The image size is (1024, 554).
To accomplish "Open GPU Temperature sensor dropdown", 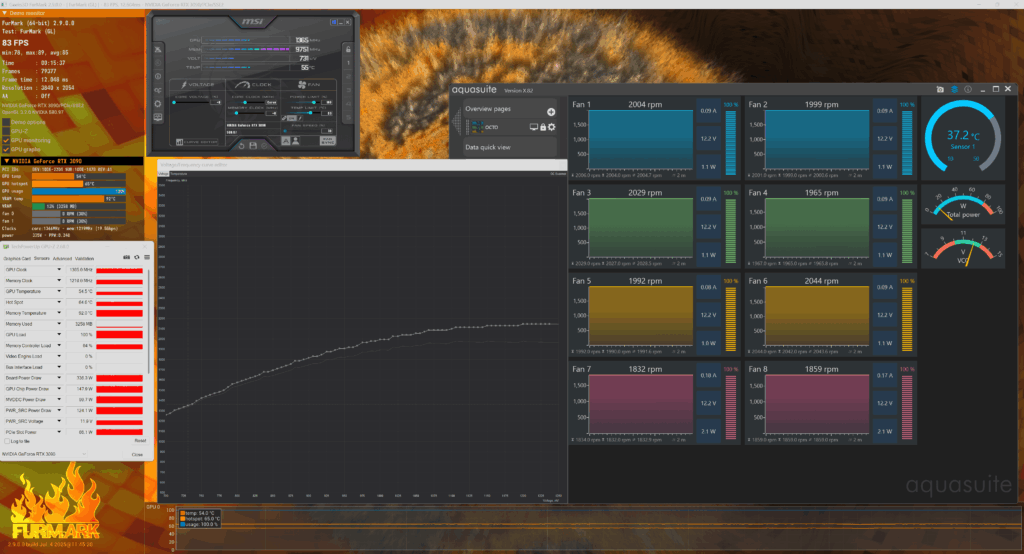I will [x=59, y=291].
